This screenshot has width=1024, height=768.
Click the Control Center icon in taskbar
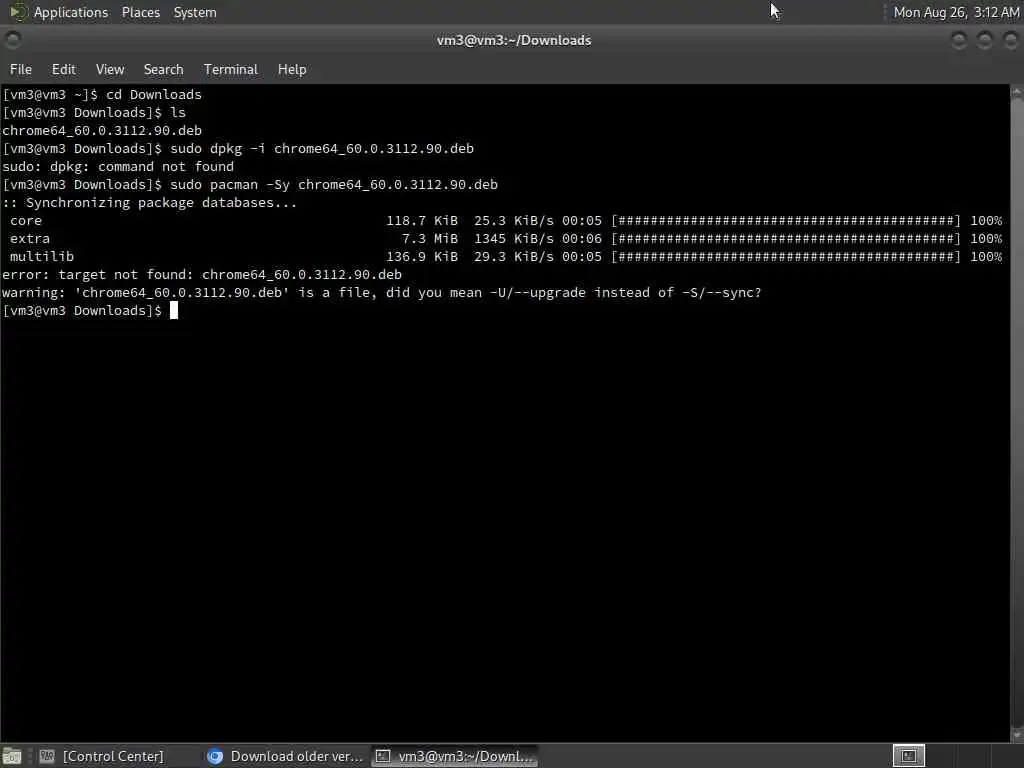click(x=47, y=756)
